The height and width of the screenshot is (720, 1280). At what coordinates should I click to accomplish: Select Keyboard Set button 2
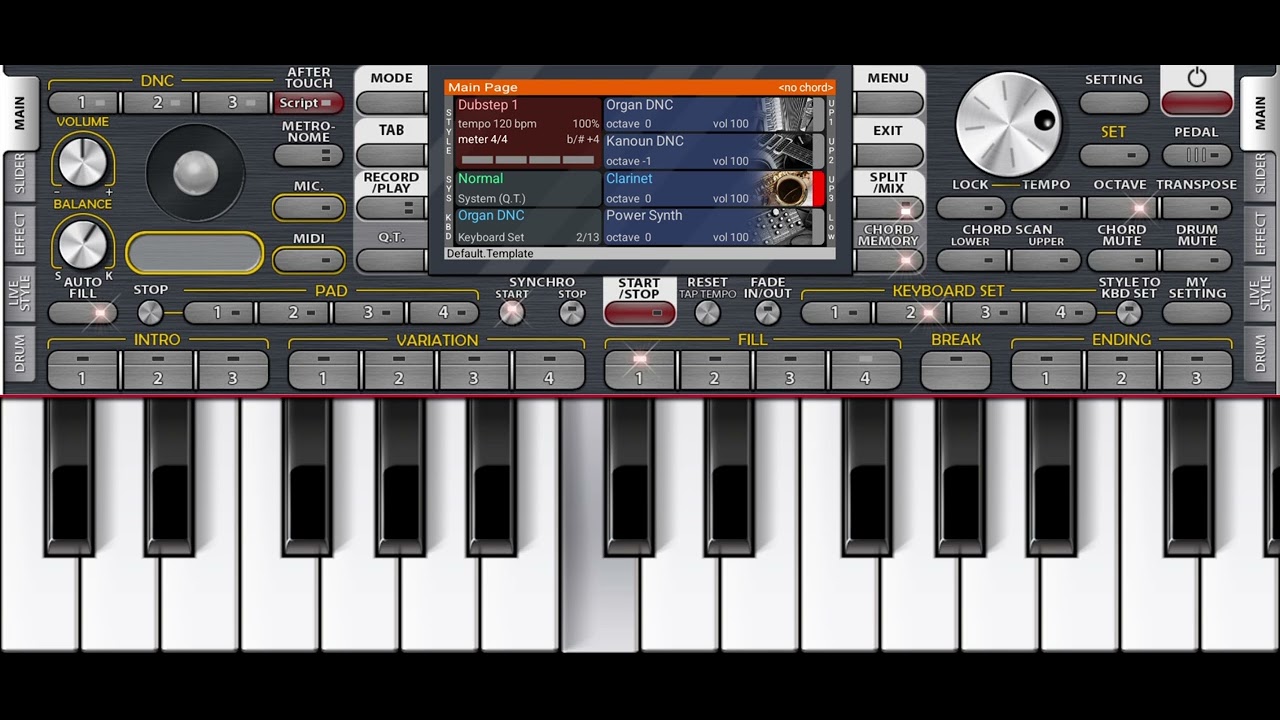point(911,312)
